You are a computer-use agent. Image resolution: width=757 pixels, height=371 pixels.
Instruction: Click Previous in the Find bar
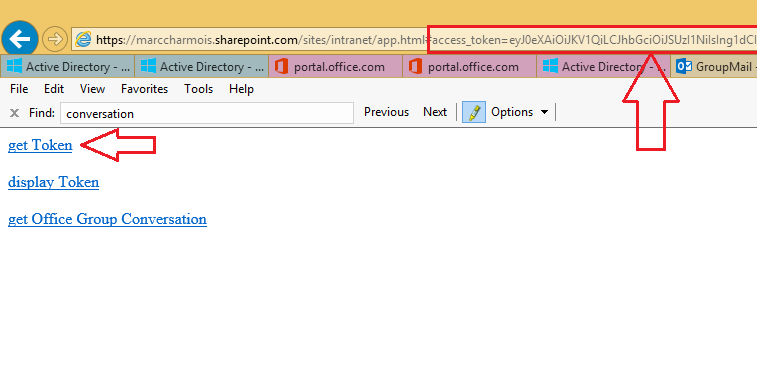point(386,112)
